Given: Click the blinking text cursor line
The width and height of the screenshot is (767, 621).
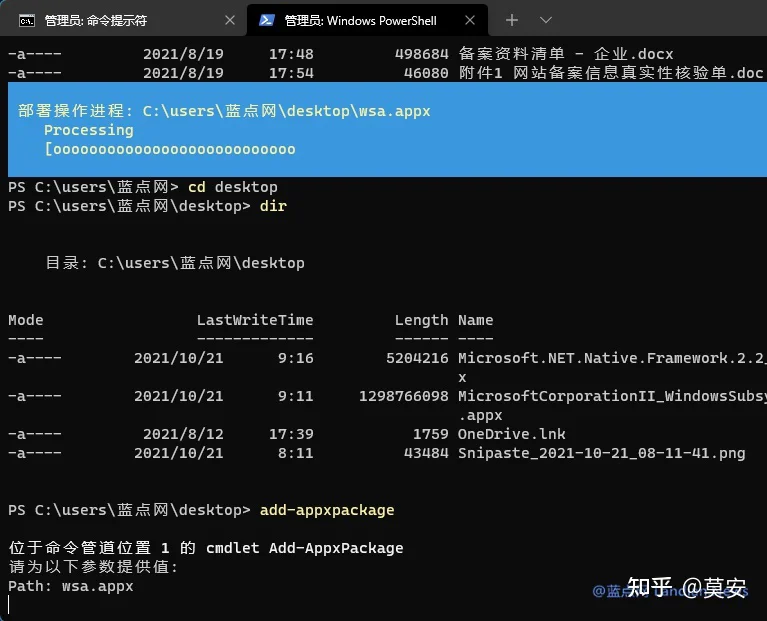Looking at the screenshot, I should click(9, 605).
